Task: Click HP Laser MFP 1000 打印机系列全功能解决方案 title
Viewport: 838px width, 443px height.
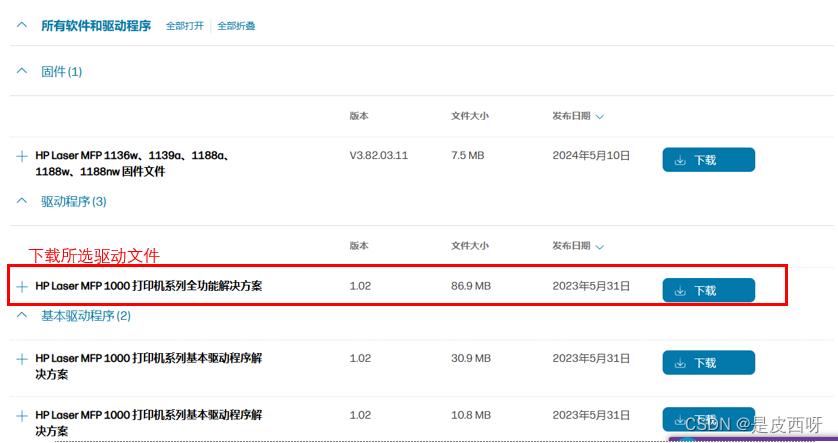Action: point(149,286)
